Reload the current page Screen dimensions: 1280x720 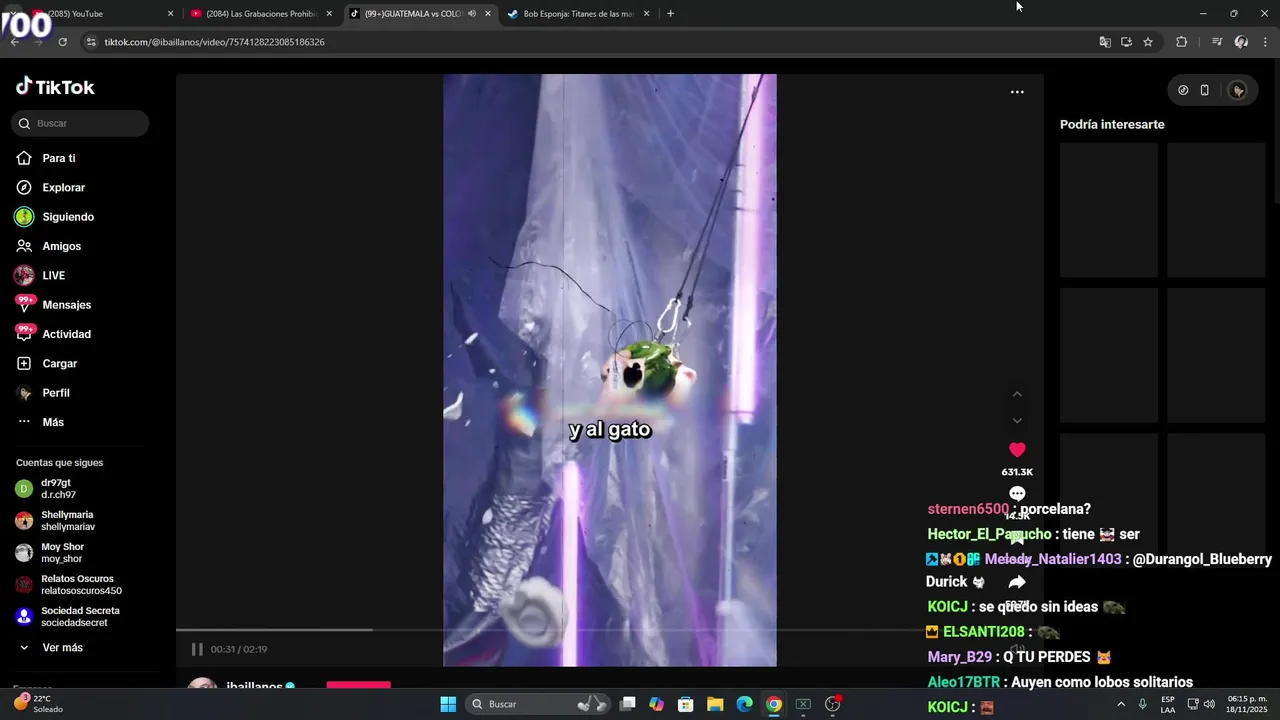pyautogui.click(x=62, y=42)
